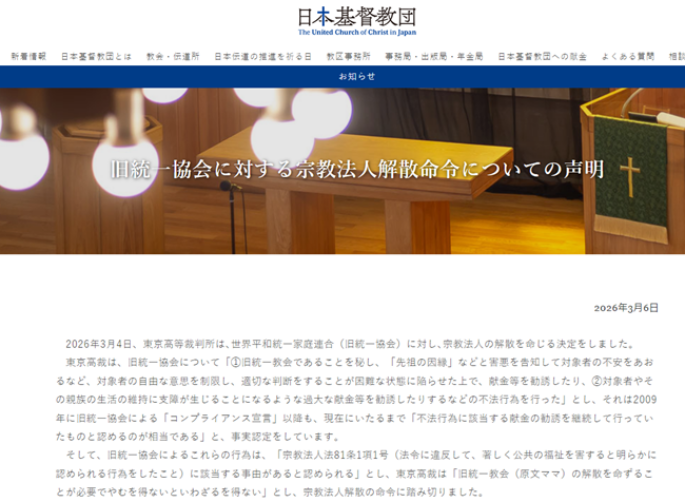Screen dimensions: 685x502
Task: Open the 新着情報 menu item
Action: coord(28,56)
